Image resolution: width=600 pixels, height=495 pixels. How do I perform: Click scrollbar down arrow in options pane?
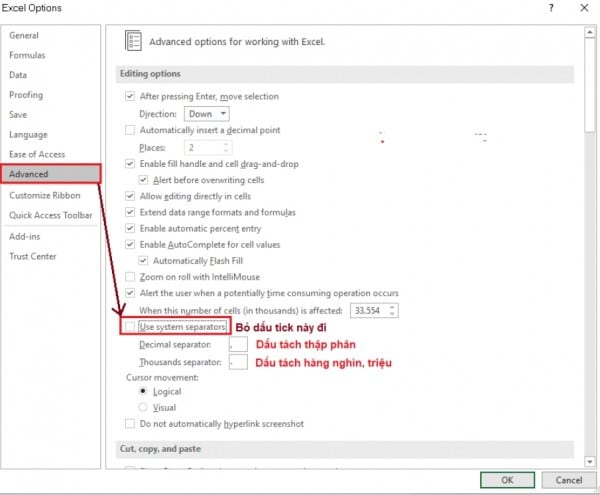tap(590, 462)
